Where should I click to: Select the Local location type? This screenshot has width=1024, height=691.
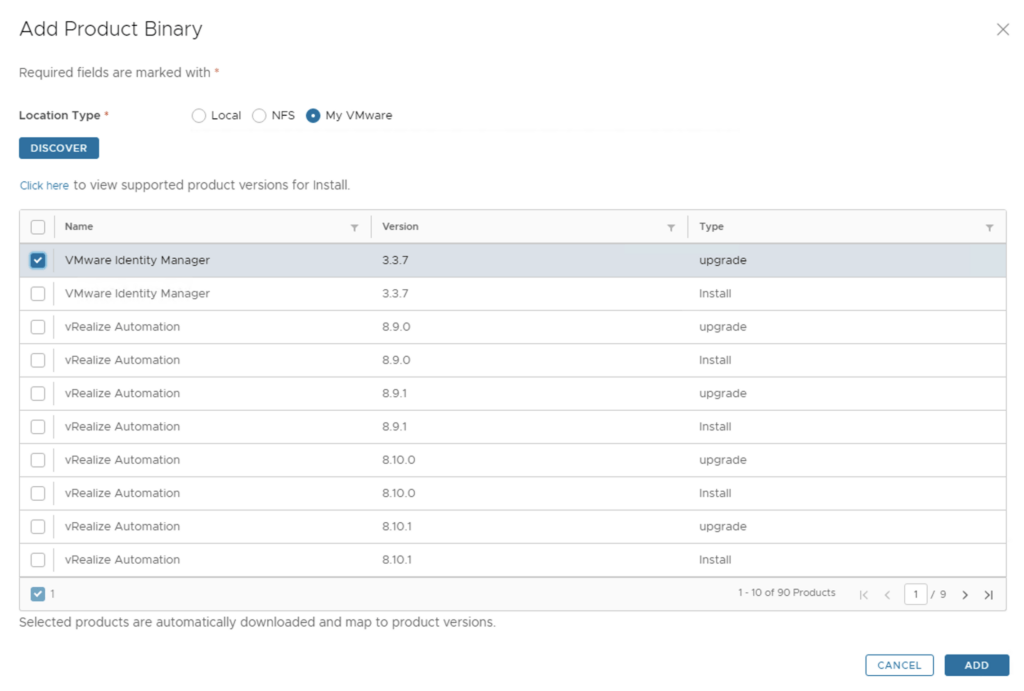coord(199,116)
